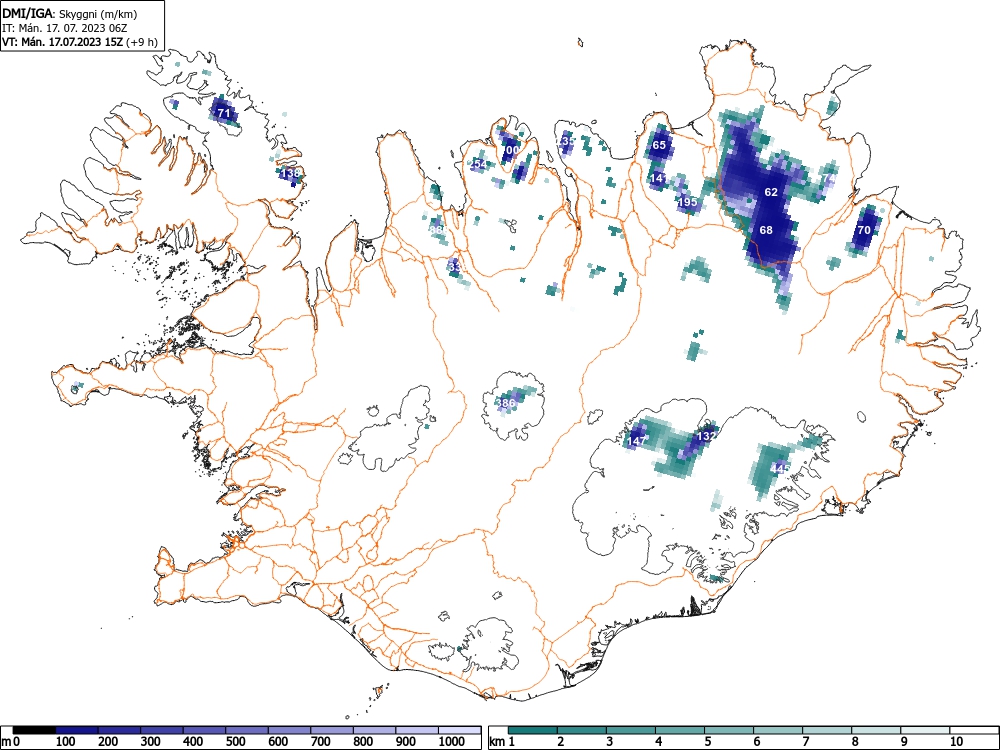Click the '200' label in the metres legend
The width and height of the screenshot is (1000, 750).
[x=108, y=742]
